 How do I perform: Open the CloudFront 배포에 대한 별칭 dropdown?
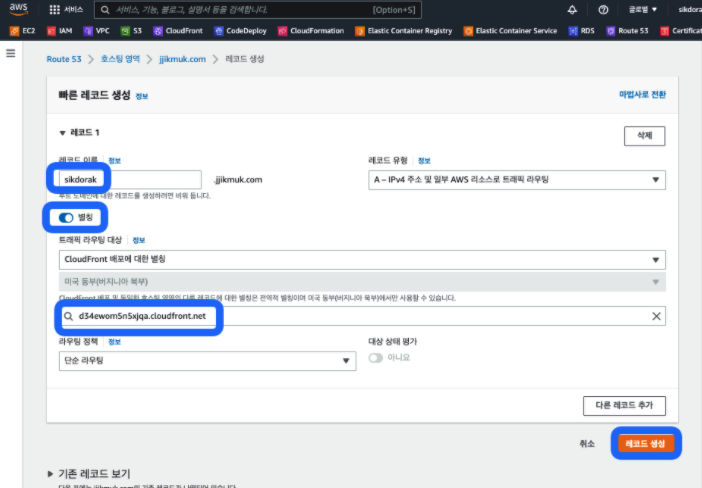tap(362, 260)
